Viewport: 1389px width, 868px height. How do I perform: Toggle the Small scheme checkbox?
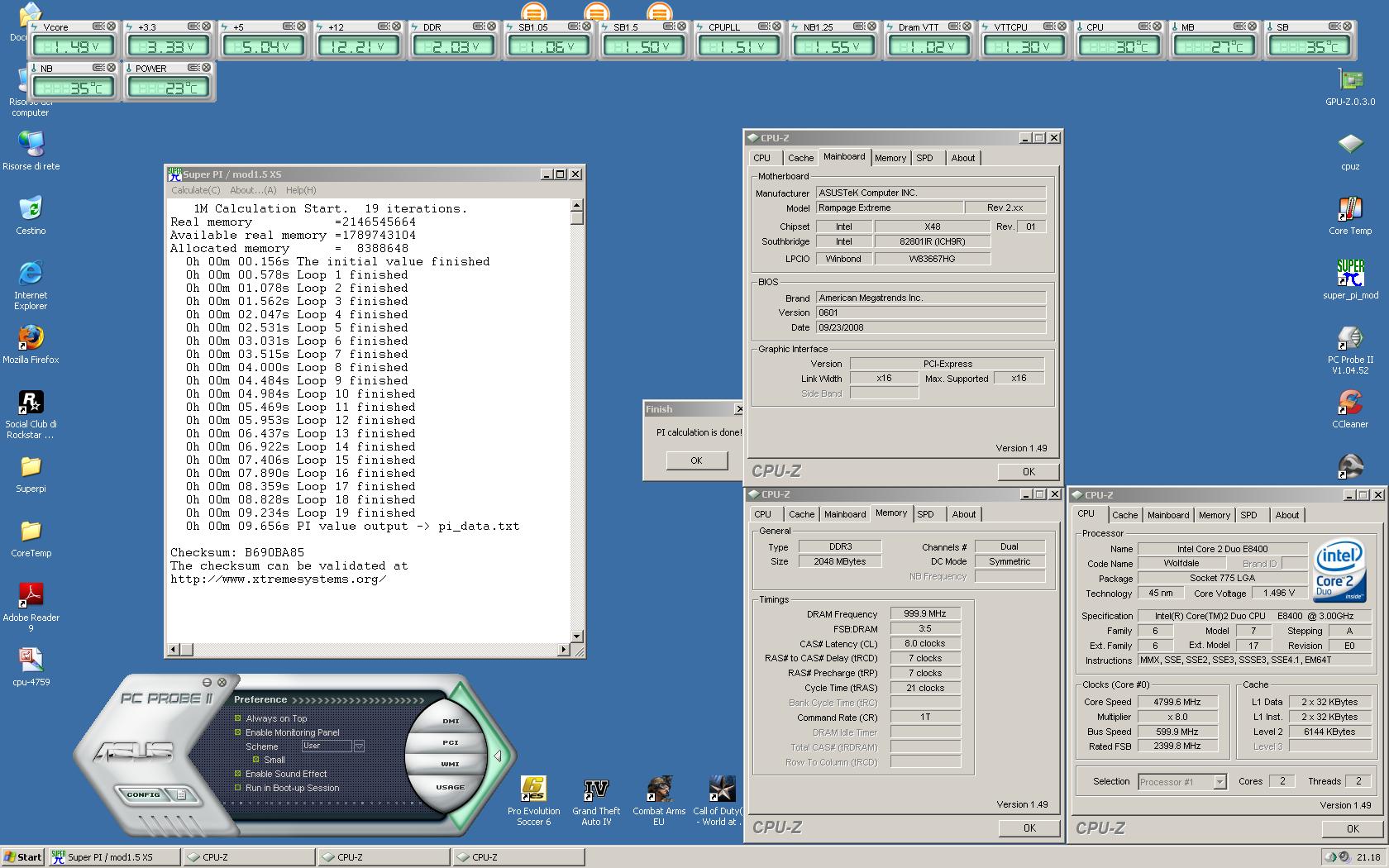[x=256, y=760]
